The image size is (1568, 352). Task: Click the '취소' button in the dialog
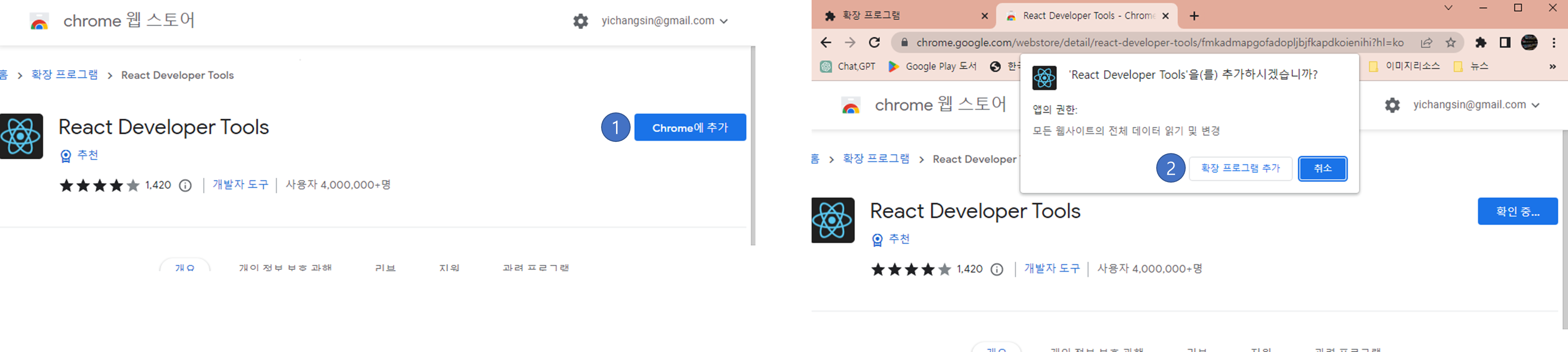pos(1322,168)
